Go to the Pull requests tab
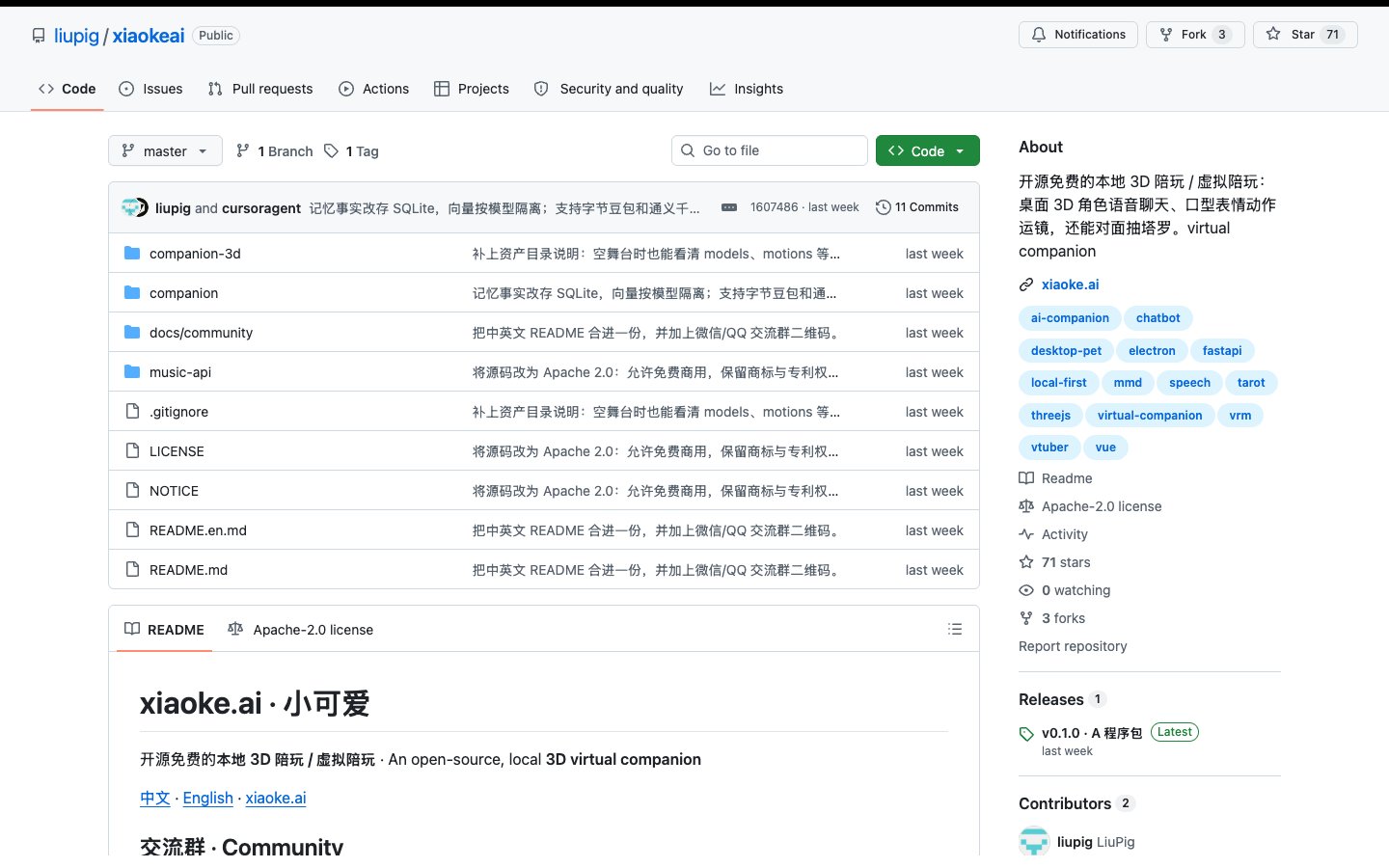 coord(260,89)
